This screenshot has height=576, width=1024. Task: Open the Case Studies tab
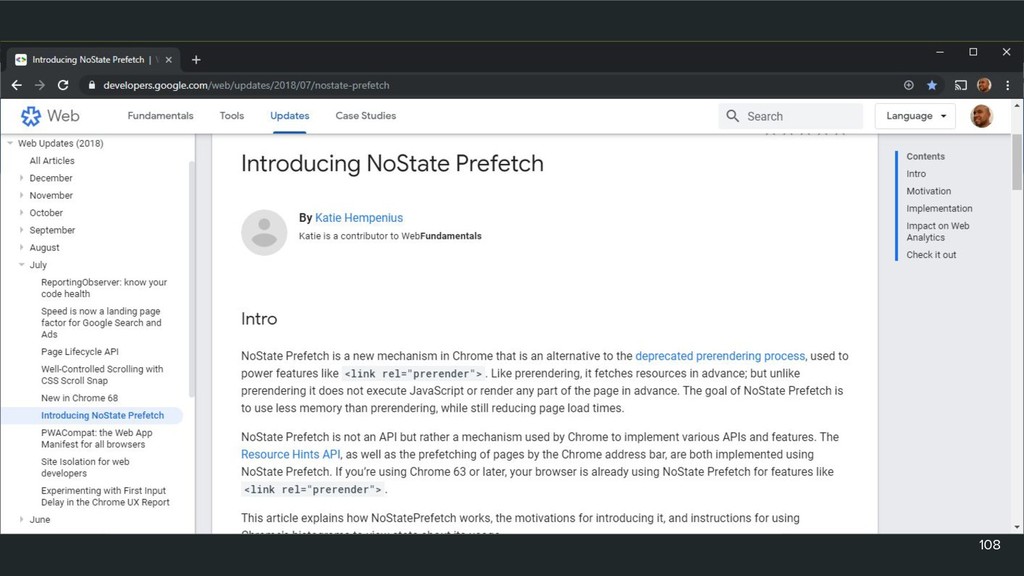pos(366,116)
